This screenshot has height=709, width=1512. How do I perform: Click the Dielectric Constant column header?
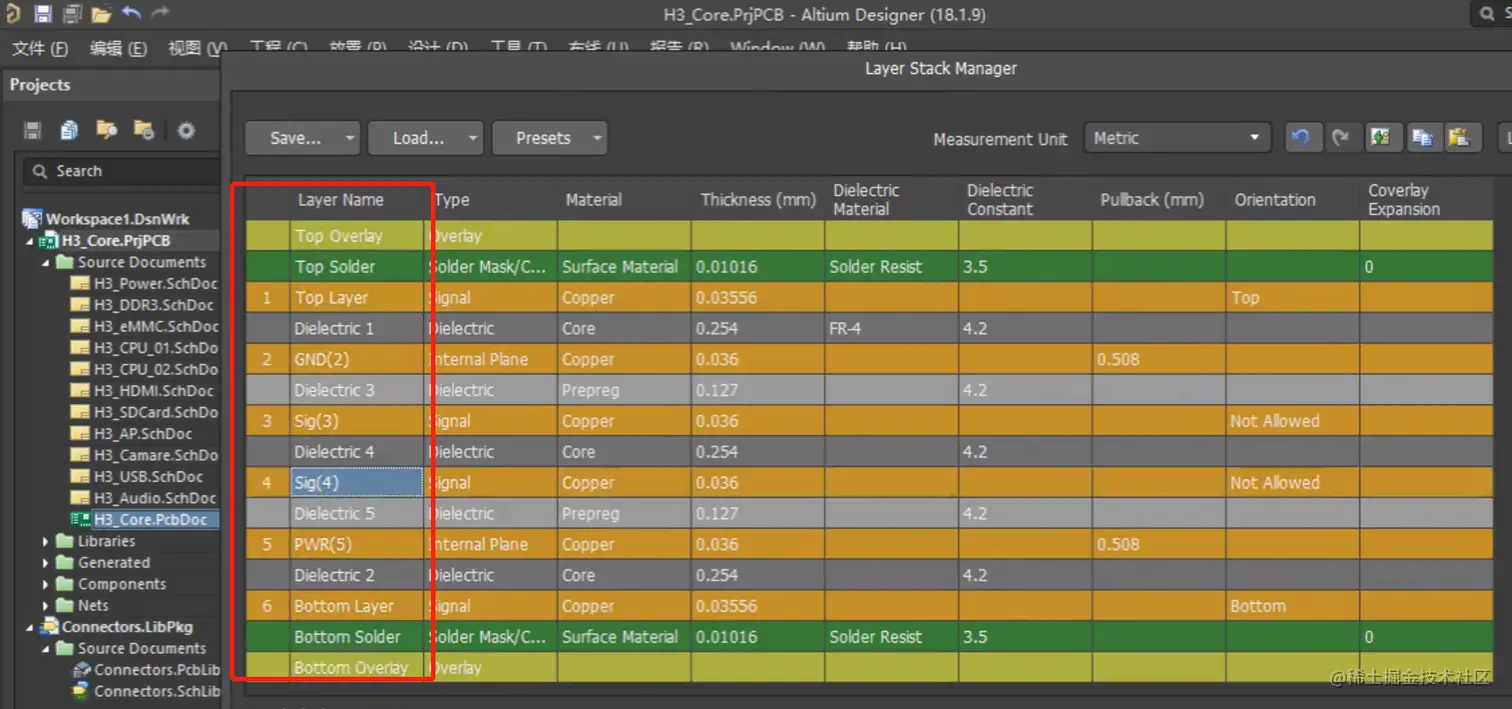1000,200
